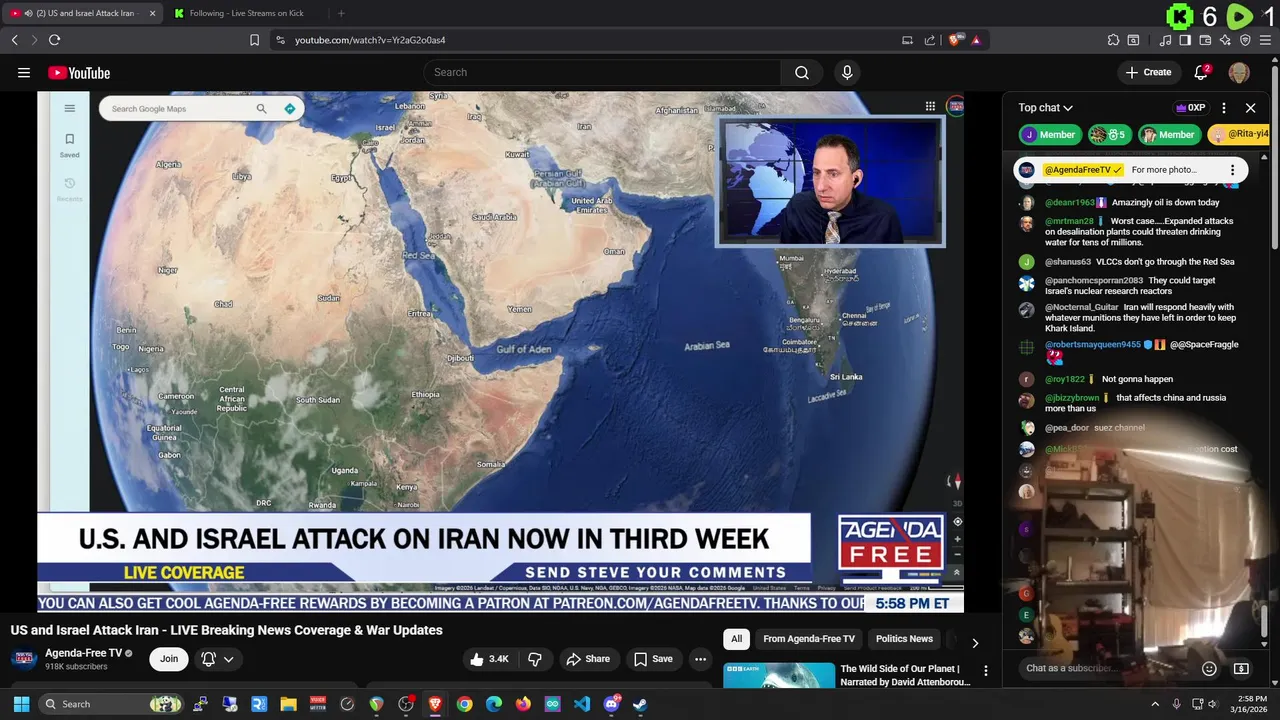Join the Agenda-Free TV channel membership
Image resolution: width=1280 pixels, height=720 pixels.
(x=169, y=659)
